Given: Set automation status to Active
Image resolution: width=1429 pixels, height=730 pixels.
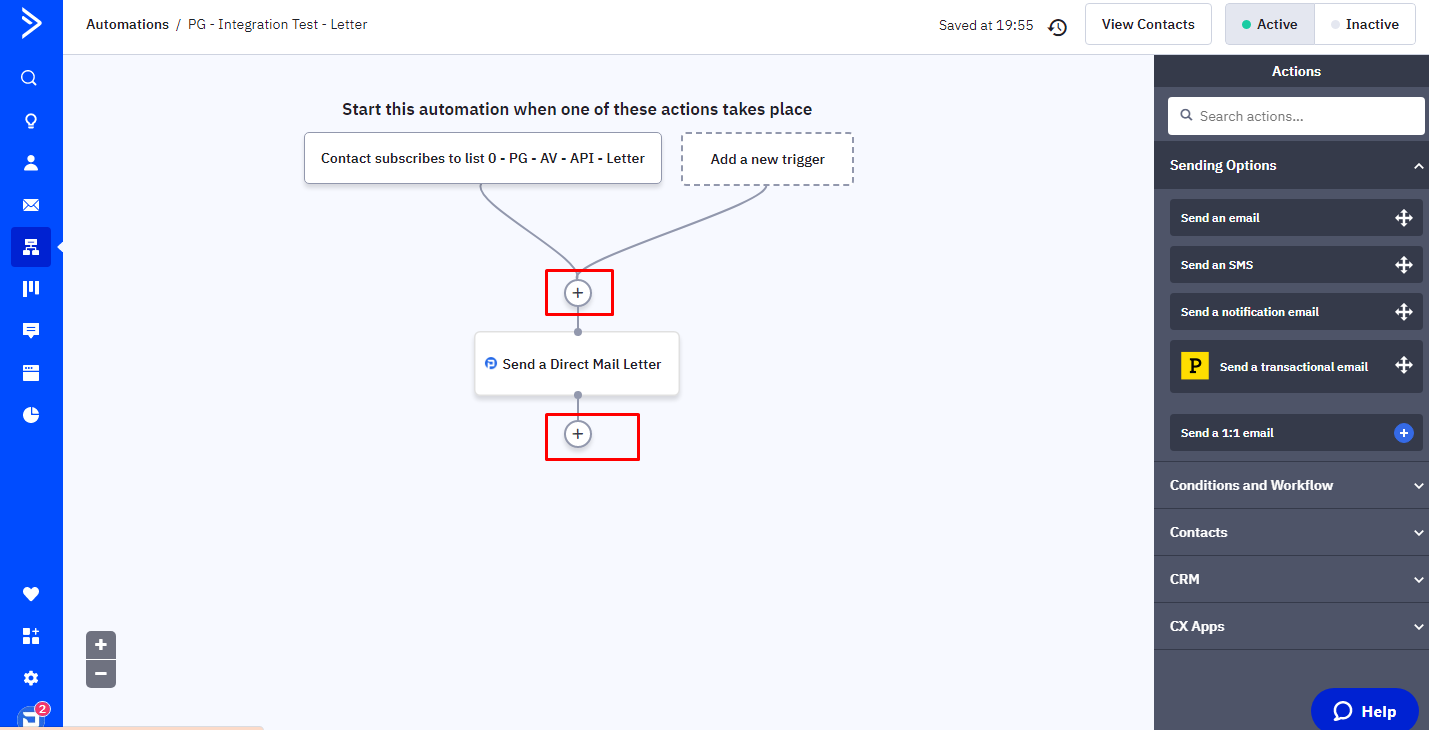Looking at the screenshot, I should (x=1270, y=25).
